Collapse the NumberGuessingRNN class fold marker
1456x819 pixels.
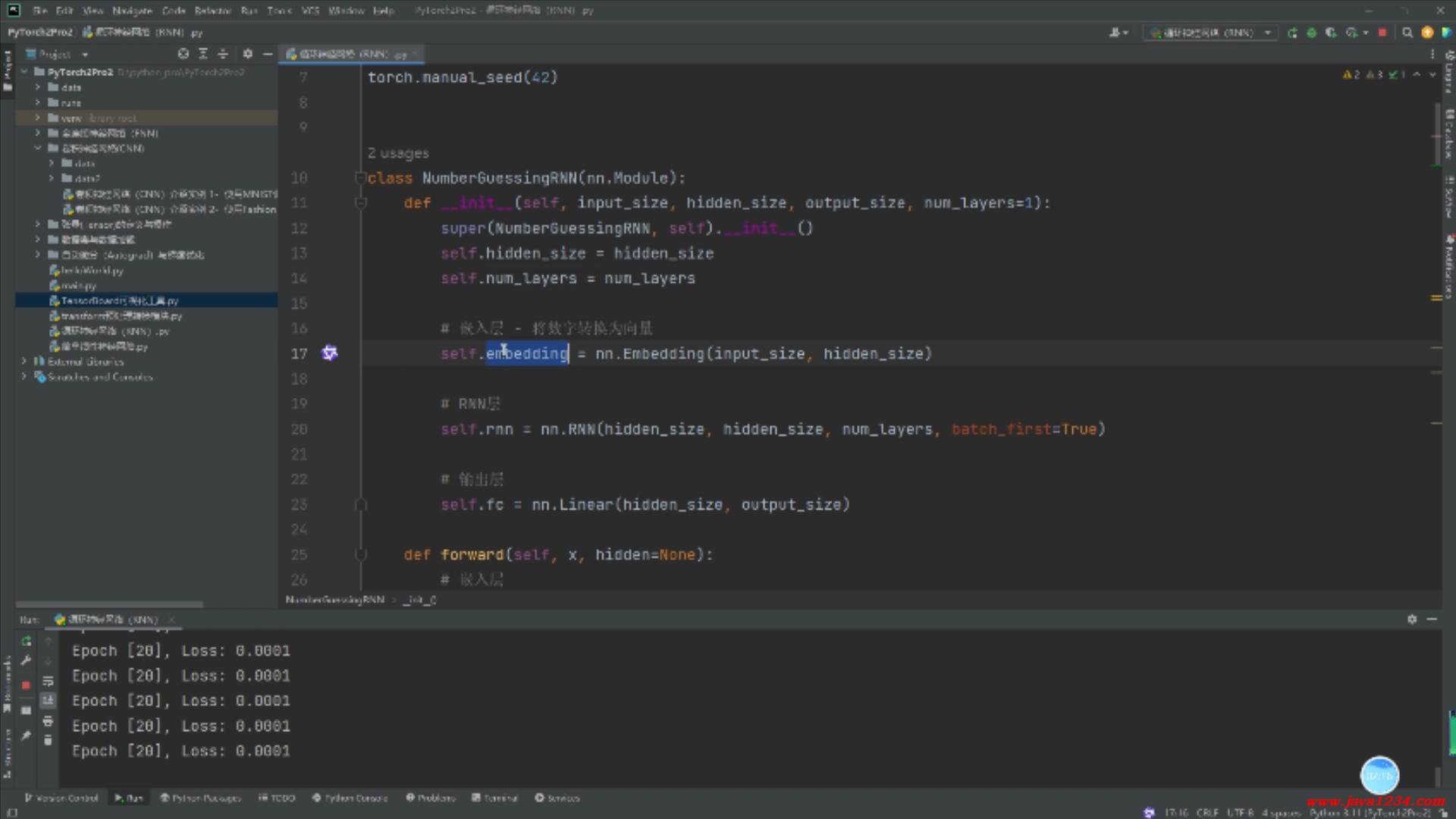click(x=361, y=178)
